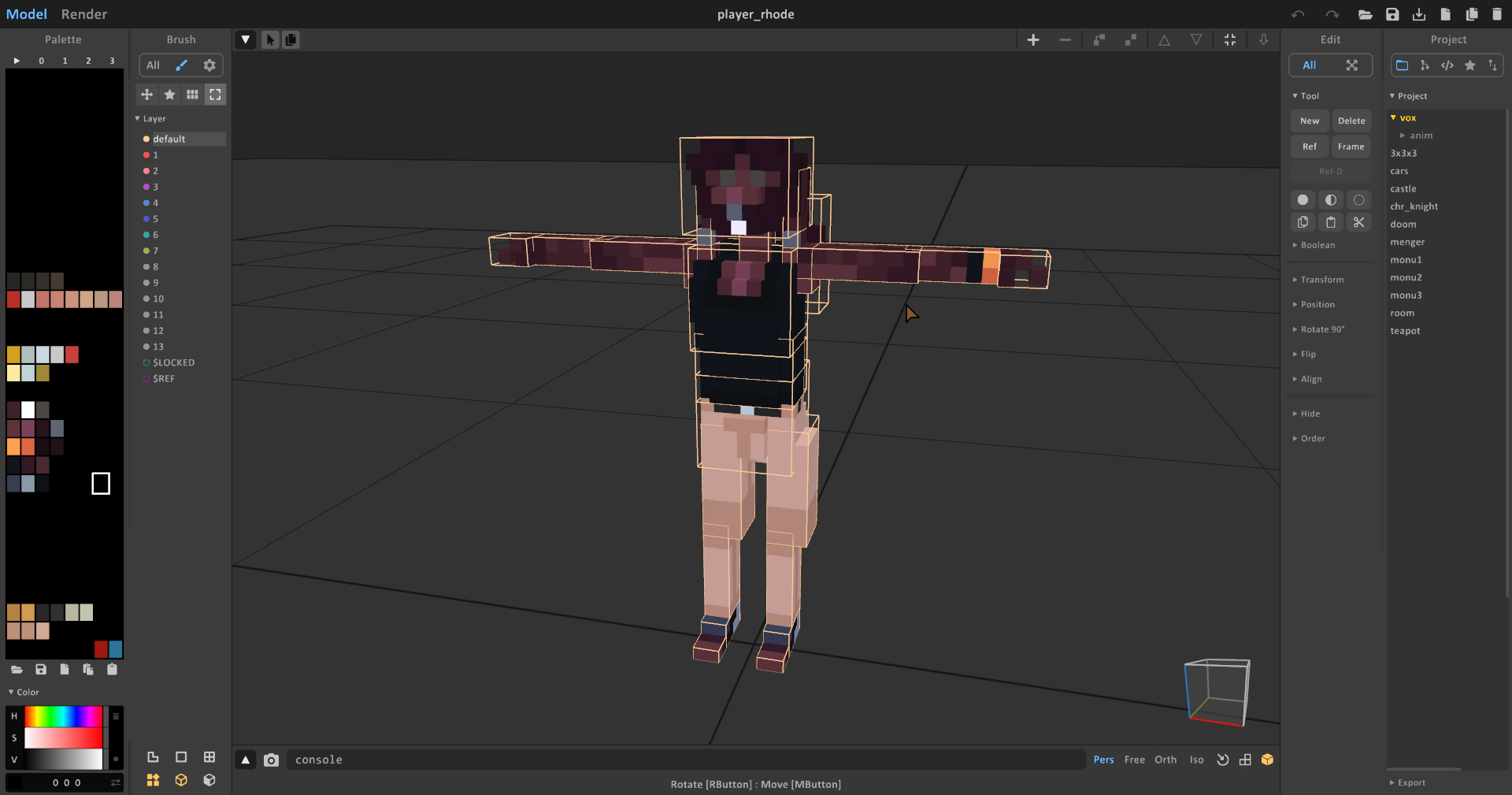Toggle visibility dot of layer 1
This screenshot has width=1512, height=795.
pos(146,155)
